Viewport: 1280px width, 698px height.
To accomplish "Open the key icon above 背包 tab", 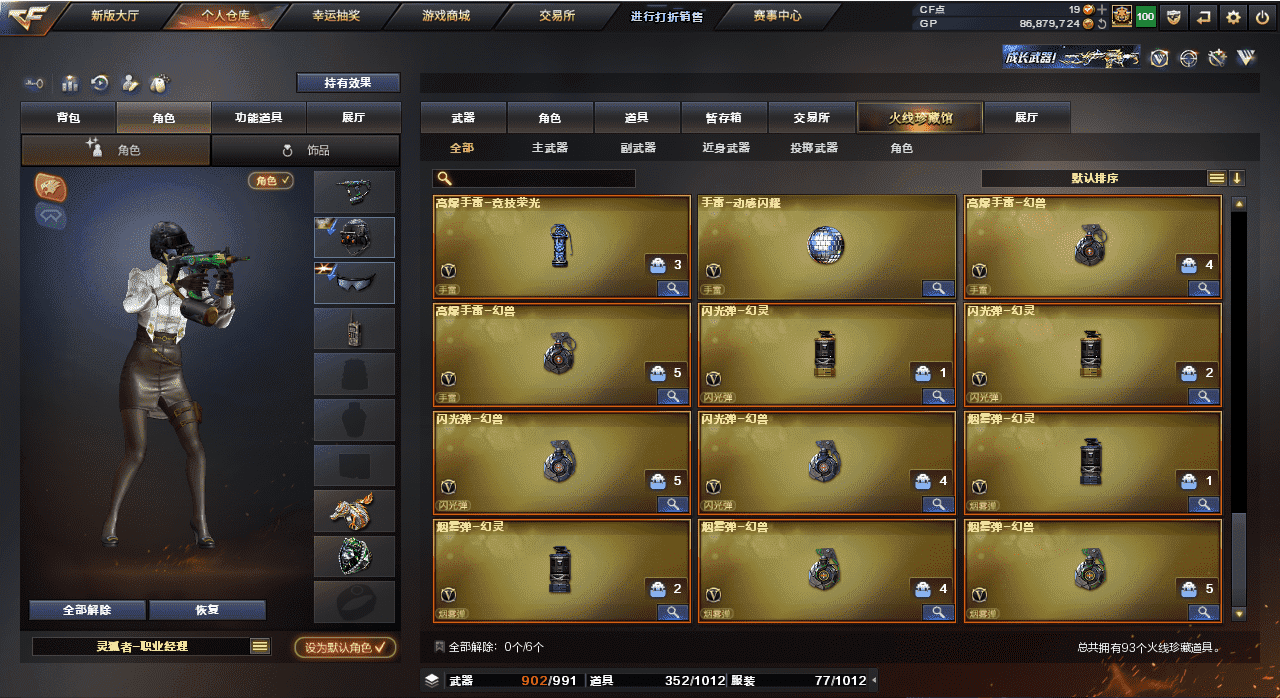I will (x=34, y=84).
